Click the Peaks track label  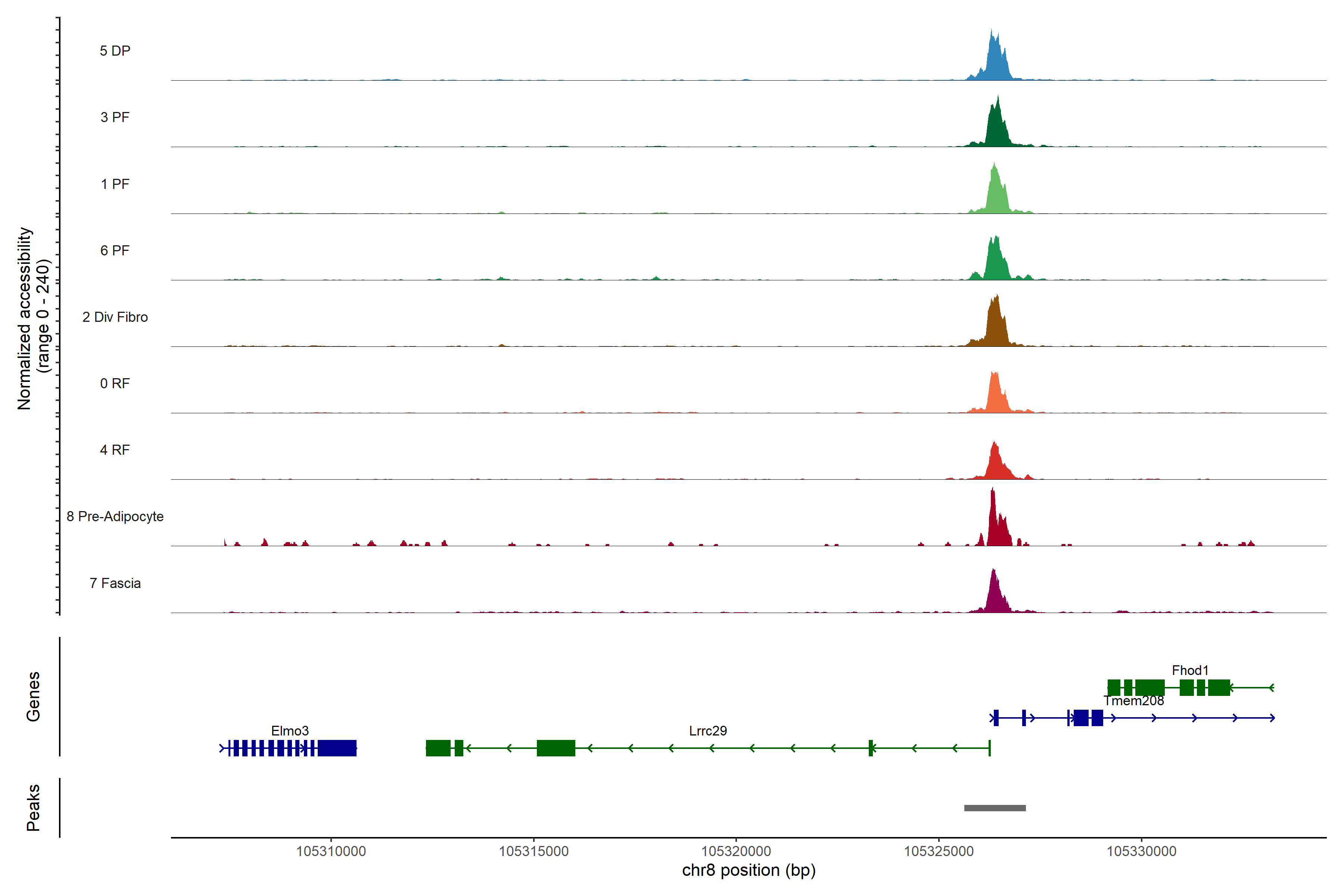coord(33,808)
